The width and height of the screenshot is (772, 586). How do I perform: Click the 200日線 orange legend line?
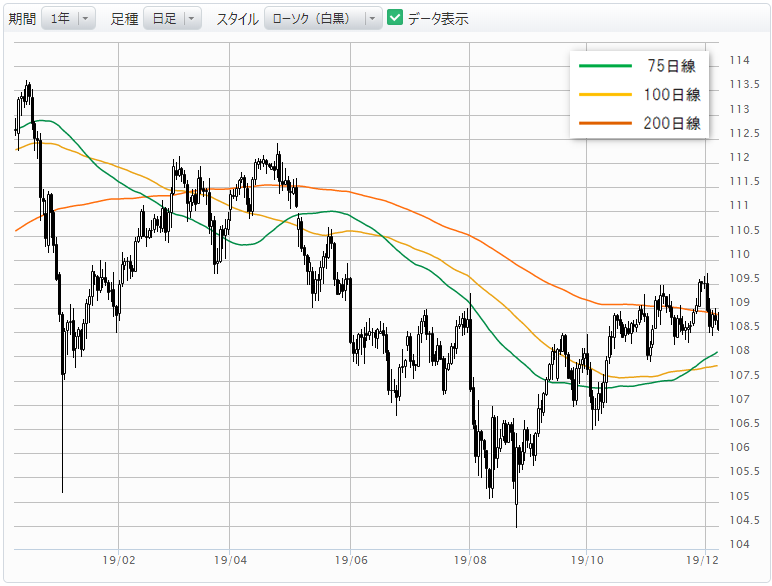click(x=605, y=123)
